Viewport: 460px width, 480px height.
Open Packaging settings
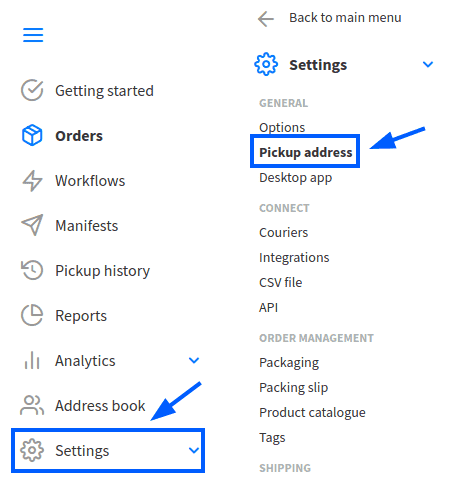click(289, 363)
